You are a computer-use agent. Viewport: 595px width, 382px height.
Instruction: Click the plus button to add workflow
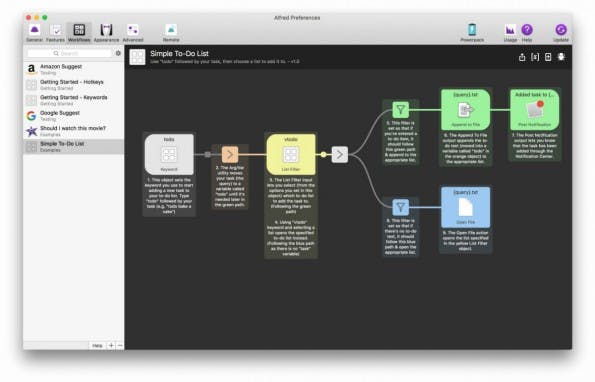click(111, 346)
